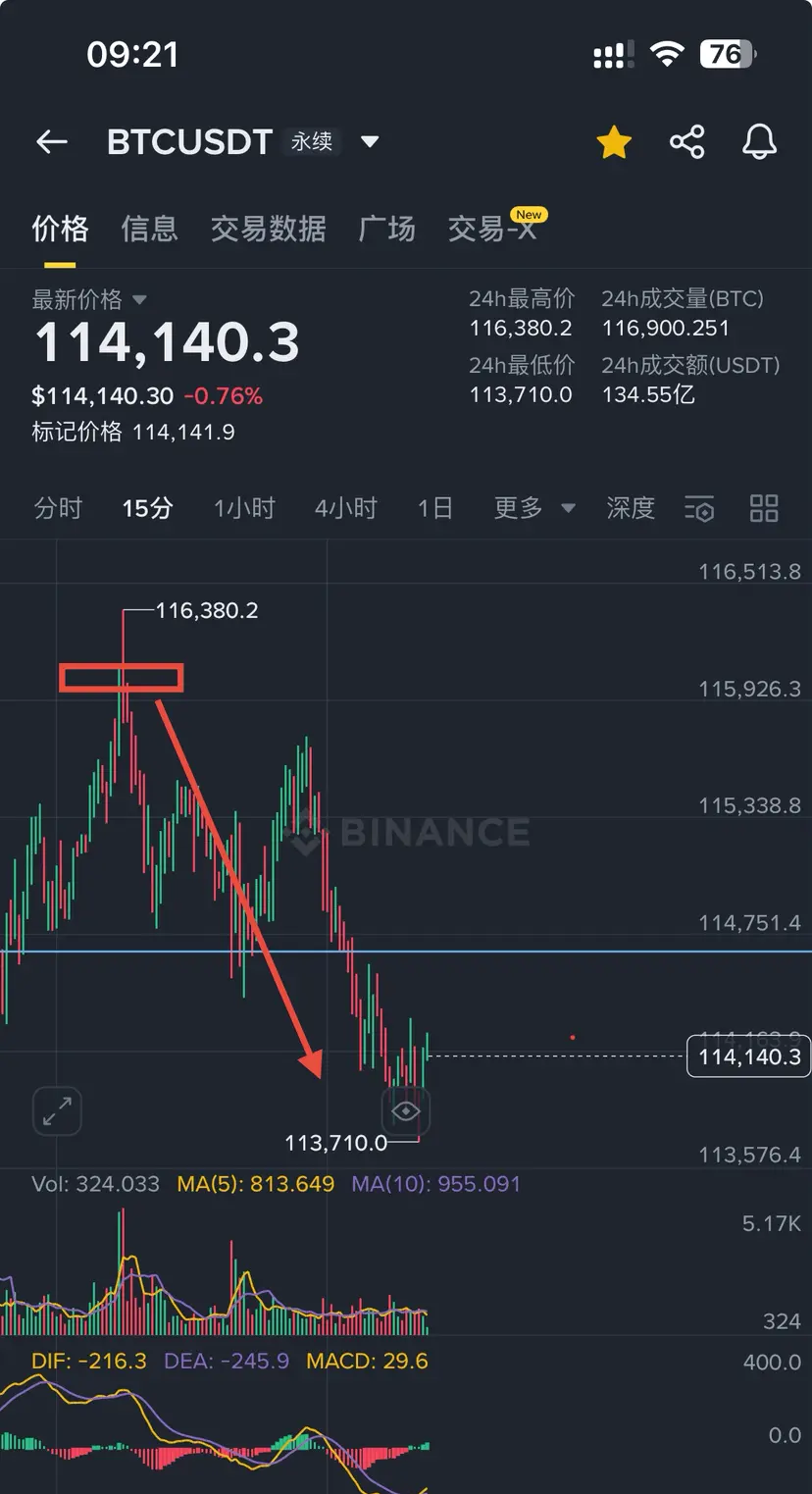This screenshot has width=812, height=1494.
Task: Open the price alert bell
Action: coord(759,142)
